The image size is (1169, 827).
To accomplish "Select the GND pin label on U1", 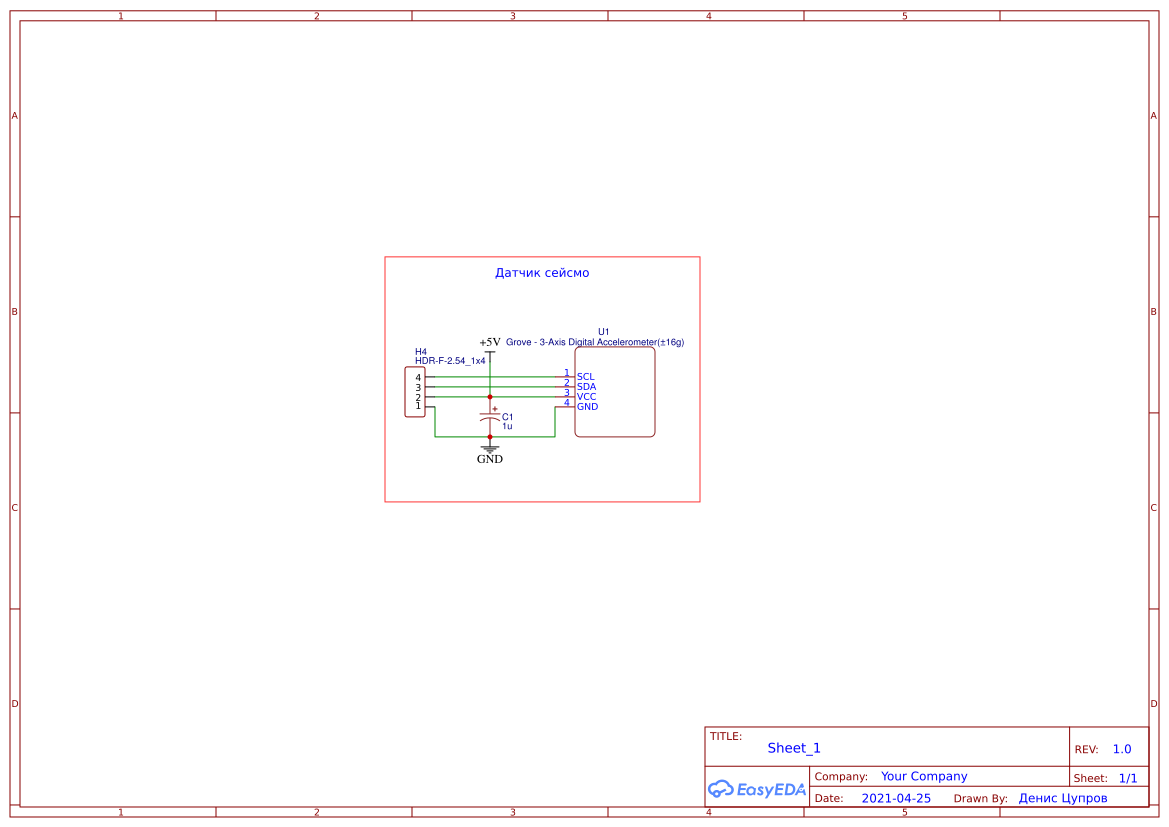I will pyautogui.click(x=587, y=407).
